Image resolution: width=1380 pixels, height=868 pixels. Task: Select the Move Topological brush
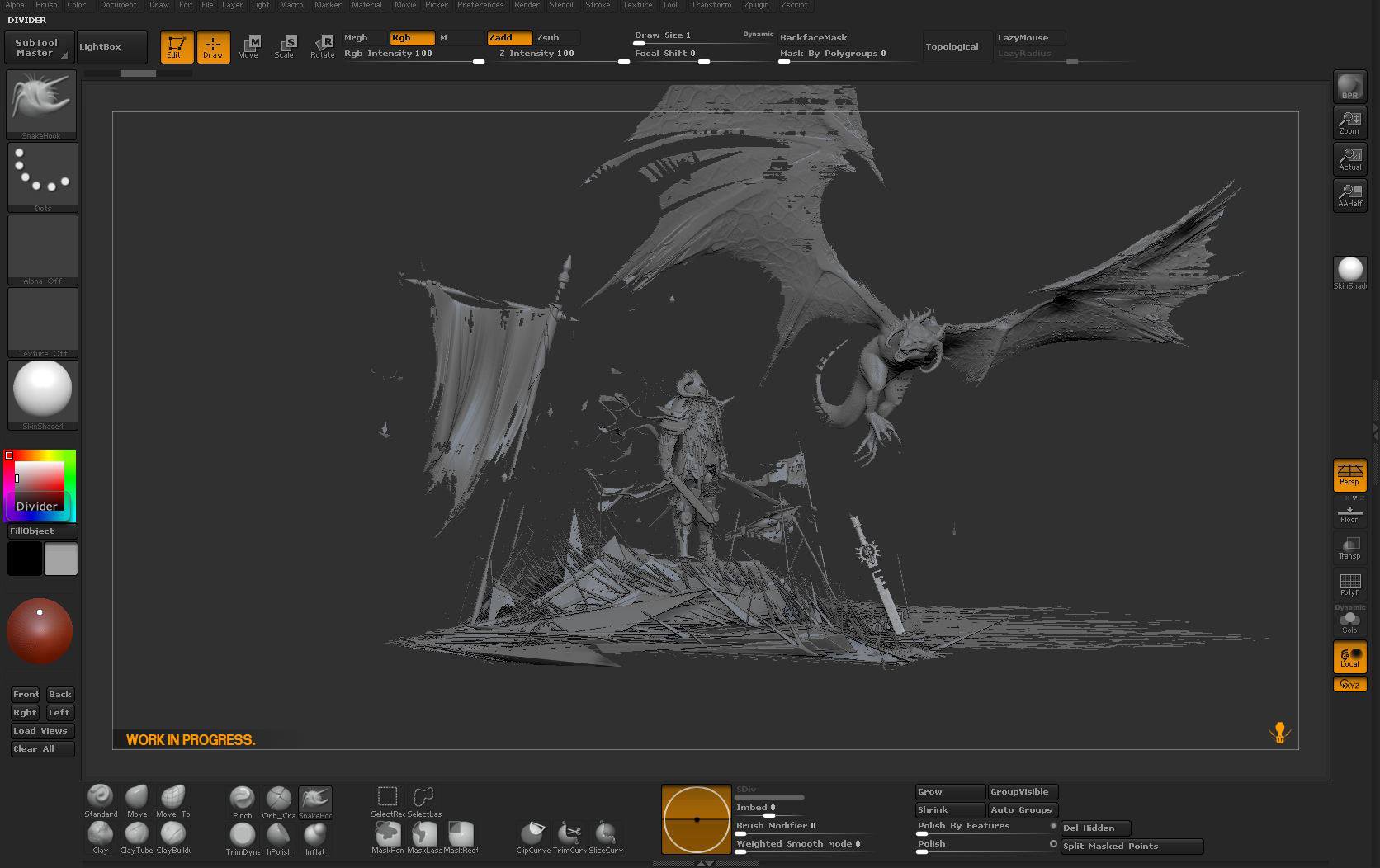(x=173, y=800)
